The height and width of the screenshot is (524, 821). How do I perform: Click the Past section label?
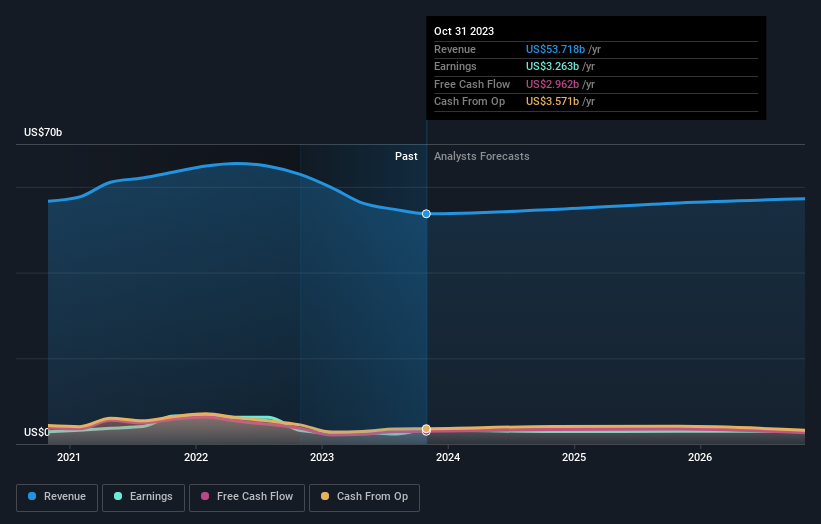406,157
